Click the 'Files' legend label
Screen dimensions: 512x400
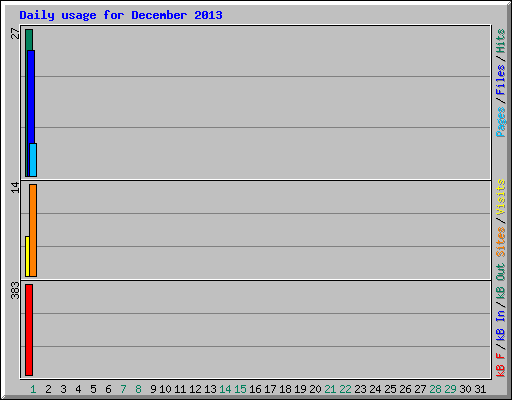click(x=501, y=80)
